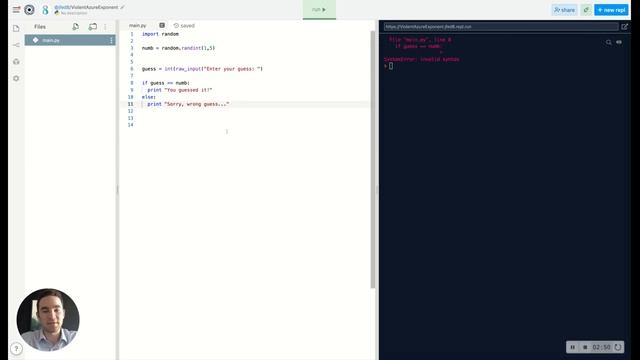Click code line with raw_input guess
This screenshot has width=640, height=360.
[202, 69]
